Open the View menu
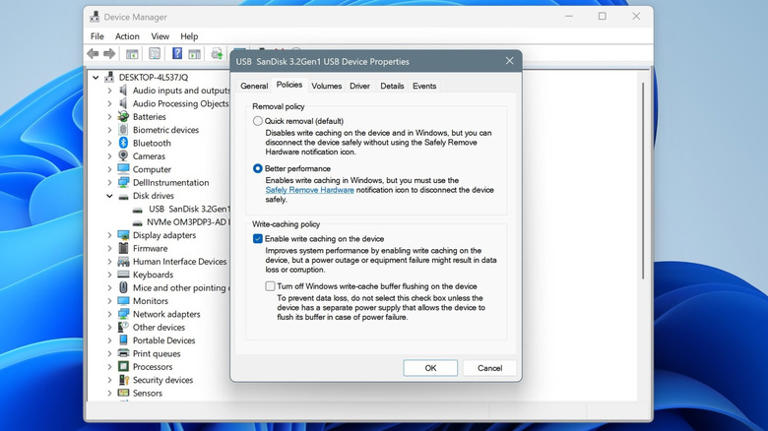 click(x=160, y=36)
